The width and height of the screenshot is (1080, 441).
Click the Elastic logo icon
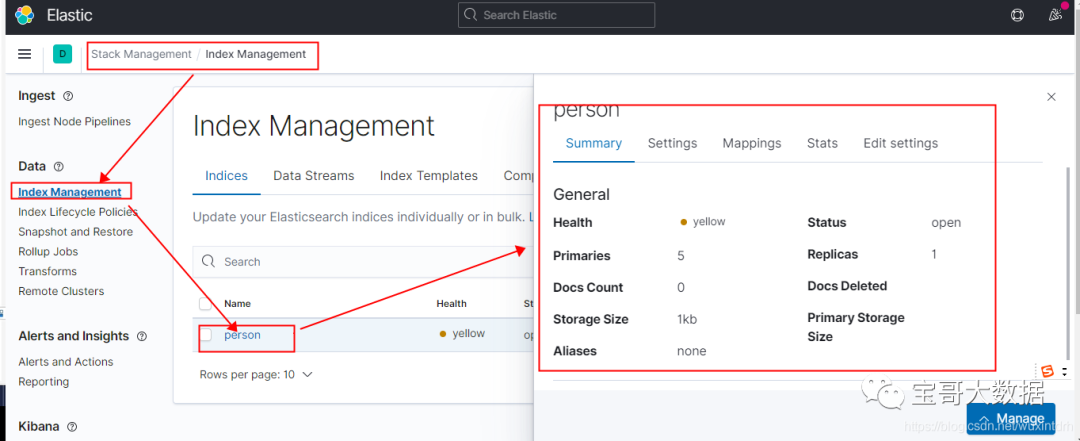[24, 15]
